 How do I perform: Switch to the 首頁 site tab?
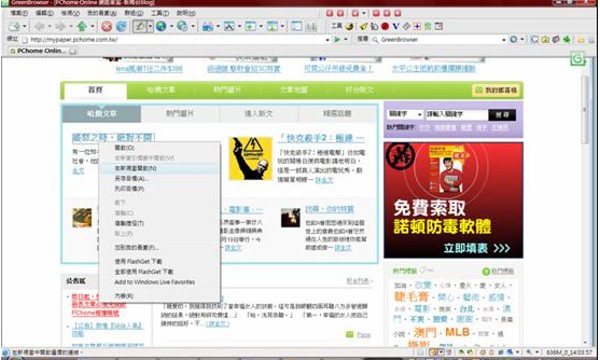tap(96, 90)
